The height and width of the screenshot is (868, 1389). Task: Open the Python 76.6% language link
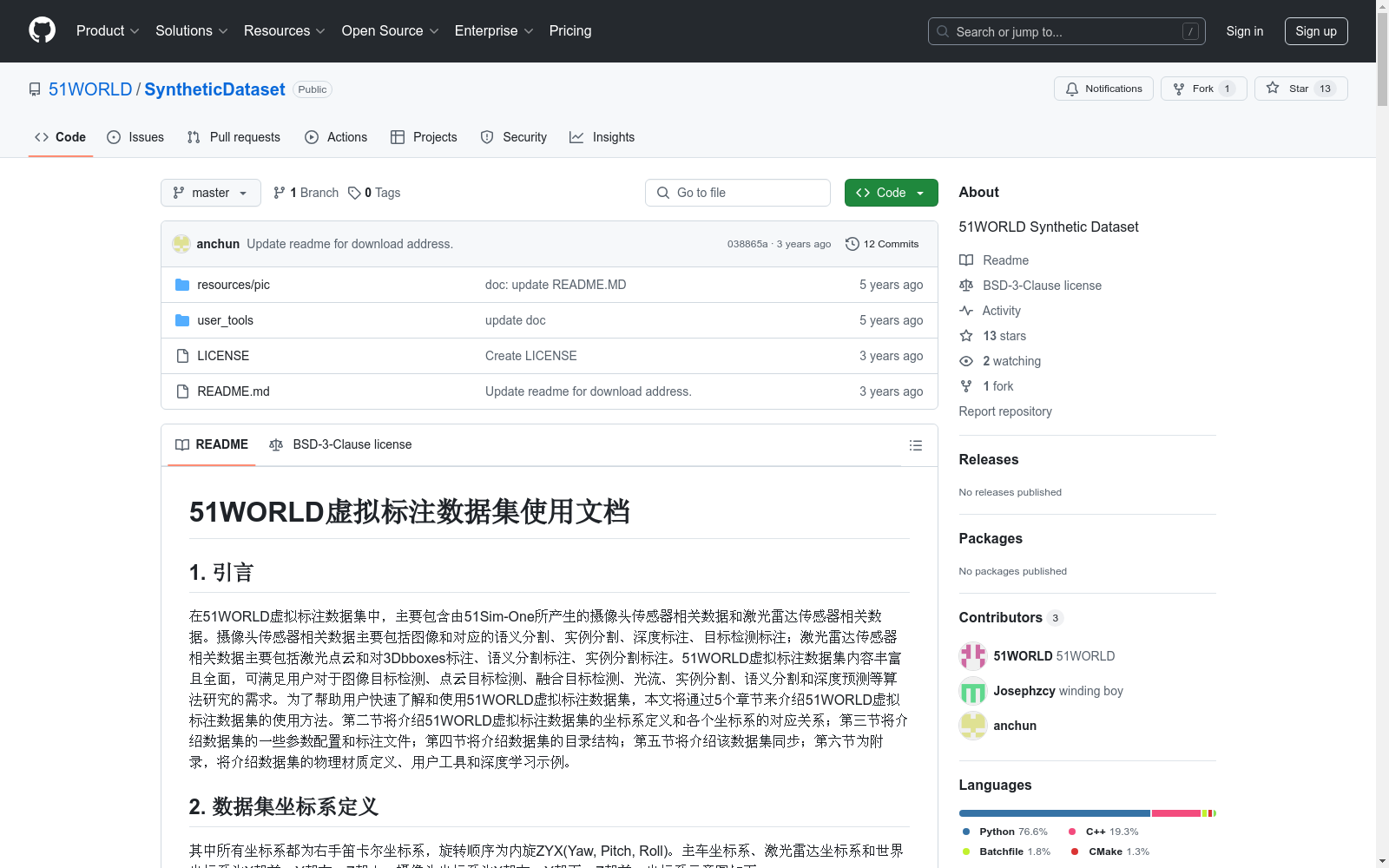tap(1005, 832)
